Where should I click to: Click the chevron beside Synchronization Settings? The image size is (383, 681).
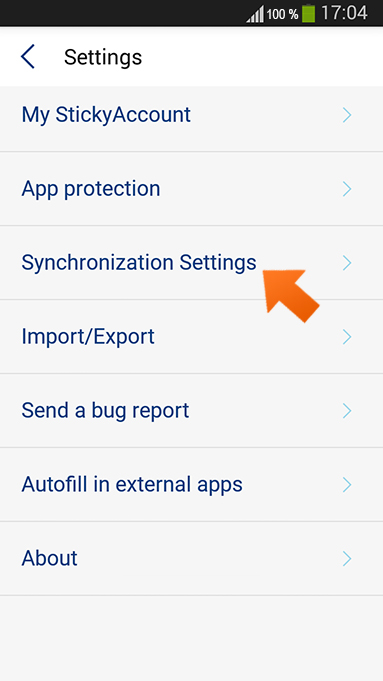[x=347, y=263]
